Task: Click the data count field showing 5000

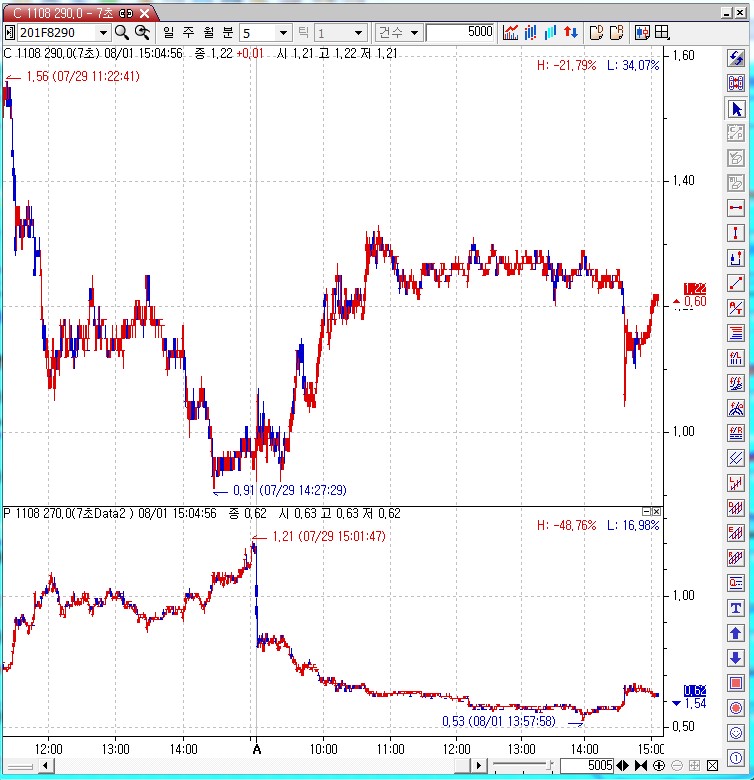Action: click(x=460, y=32)
